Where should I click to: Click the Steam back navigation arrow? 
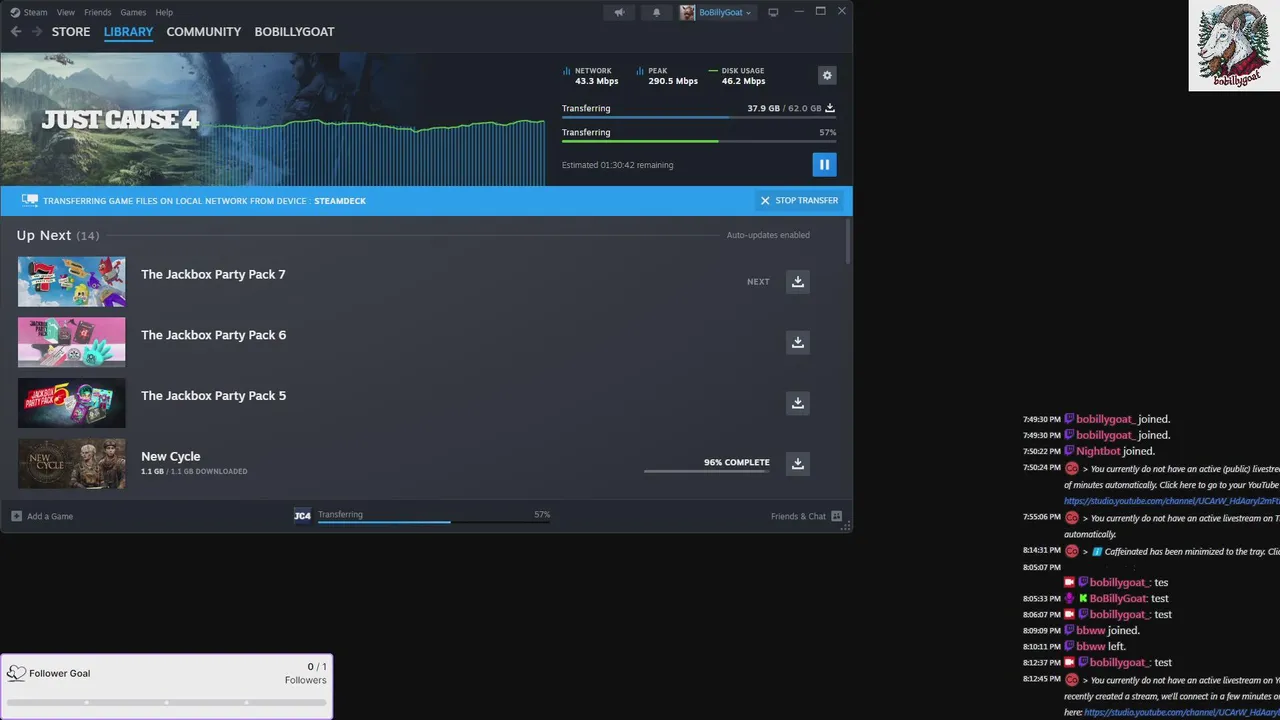click(15, 32)
